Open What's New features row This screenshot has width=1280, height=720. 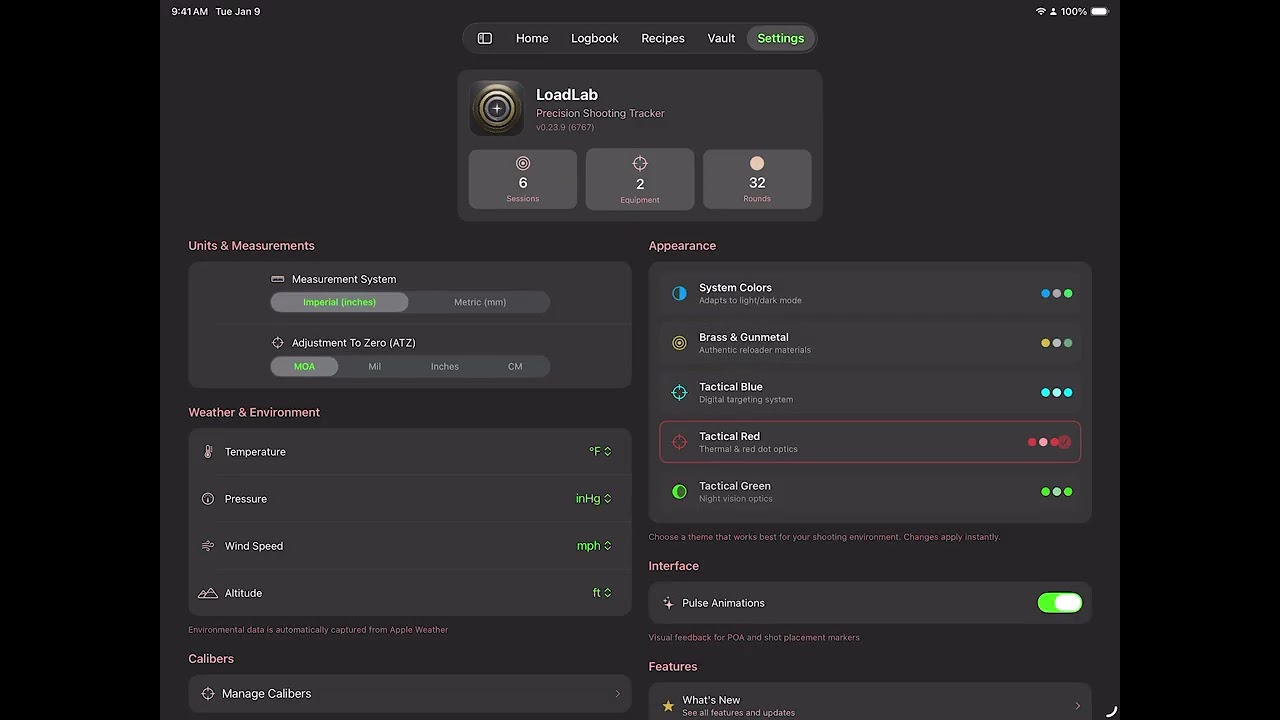[870, 702]
